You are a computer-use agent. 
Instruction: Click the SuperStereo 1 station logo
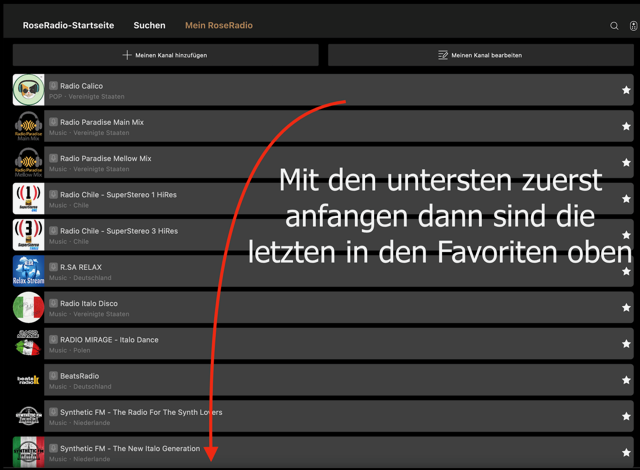coord(29,199)
